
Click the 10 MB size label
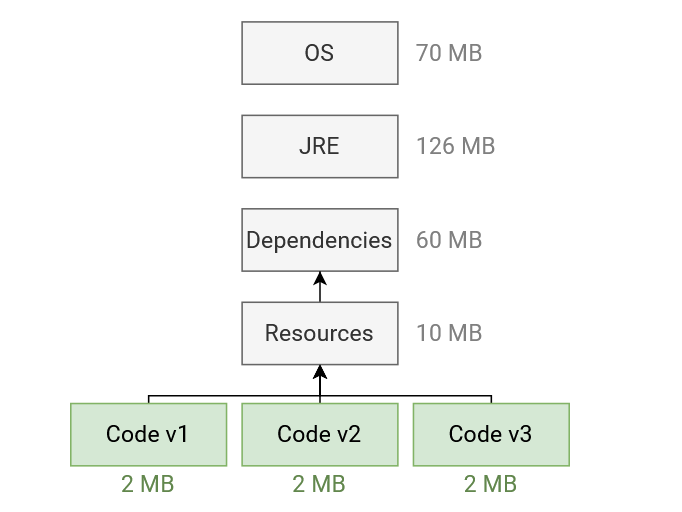tap(449, 333)
